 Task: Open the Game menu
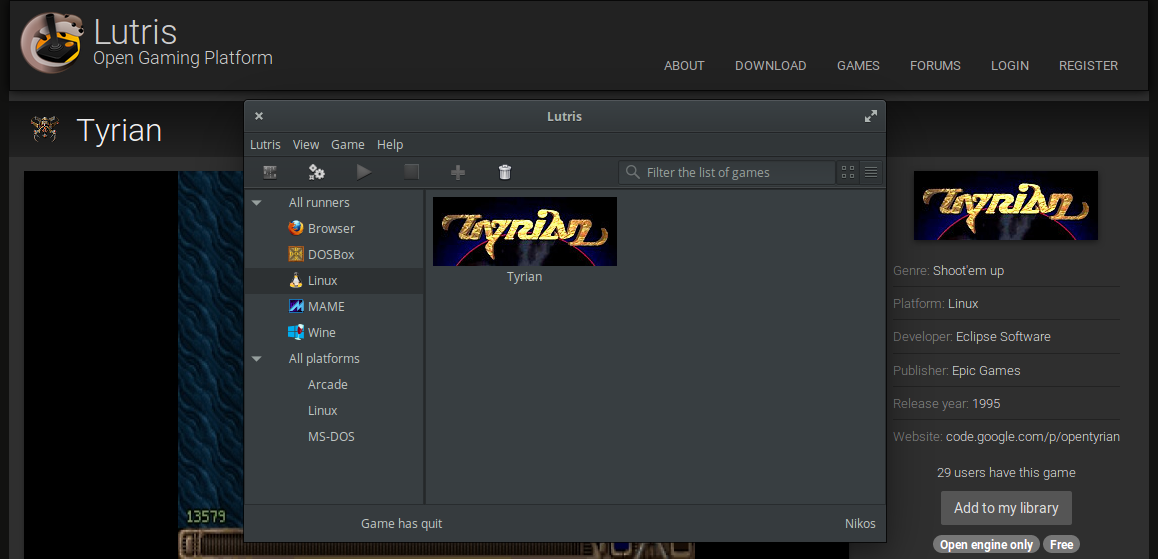click(x=348, y=144)
